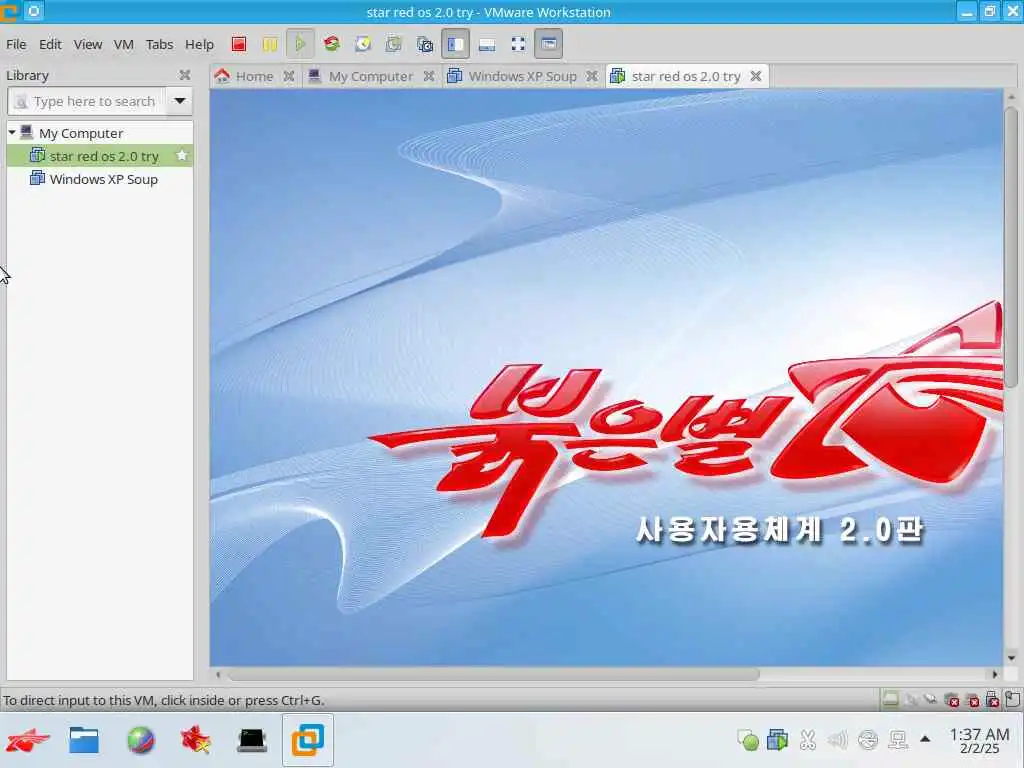Click the library search field
This screenshot has height=768, width=1024.
87,101
